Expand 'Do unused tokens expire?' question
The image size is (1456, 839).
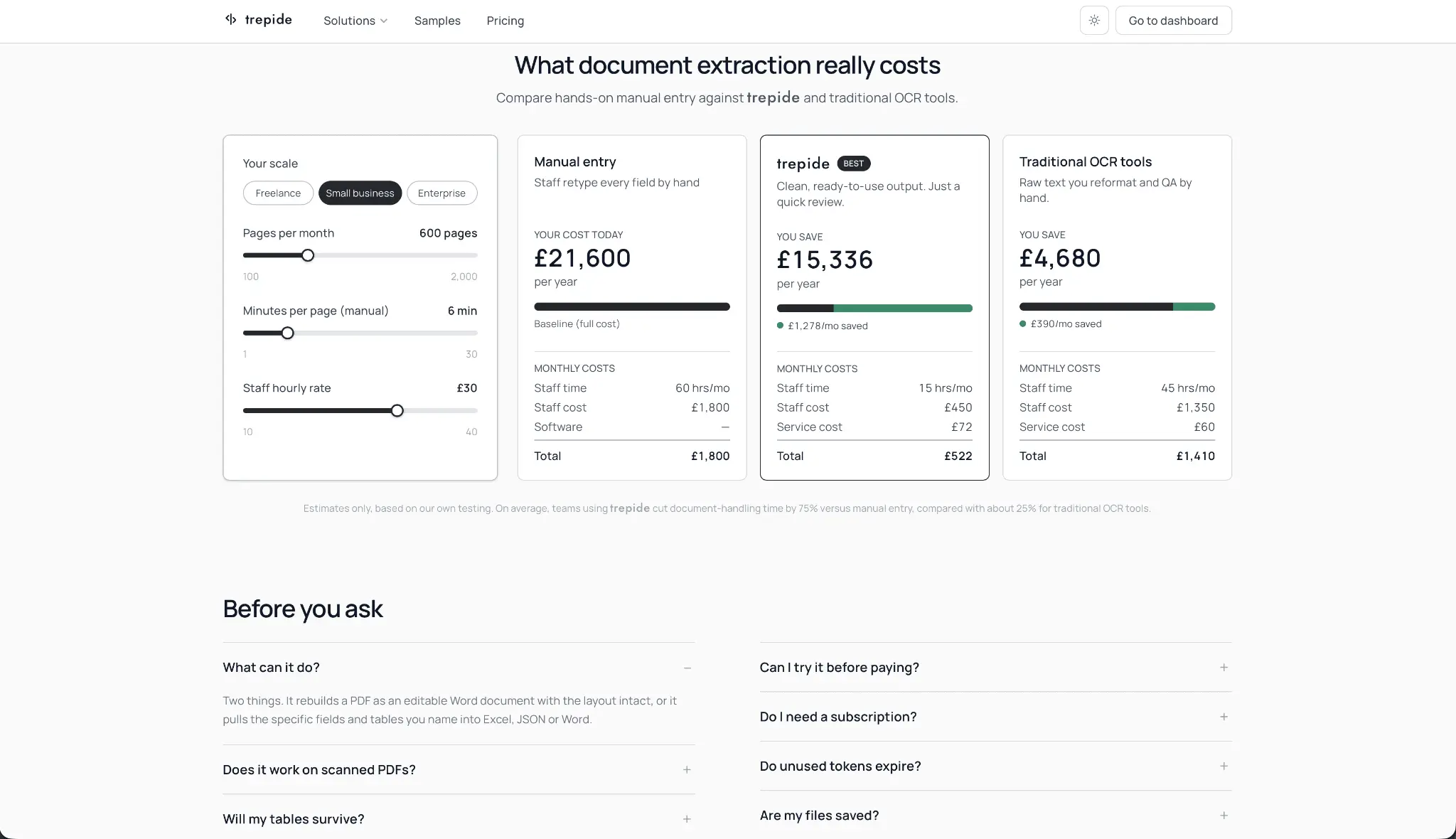point(995,766)
